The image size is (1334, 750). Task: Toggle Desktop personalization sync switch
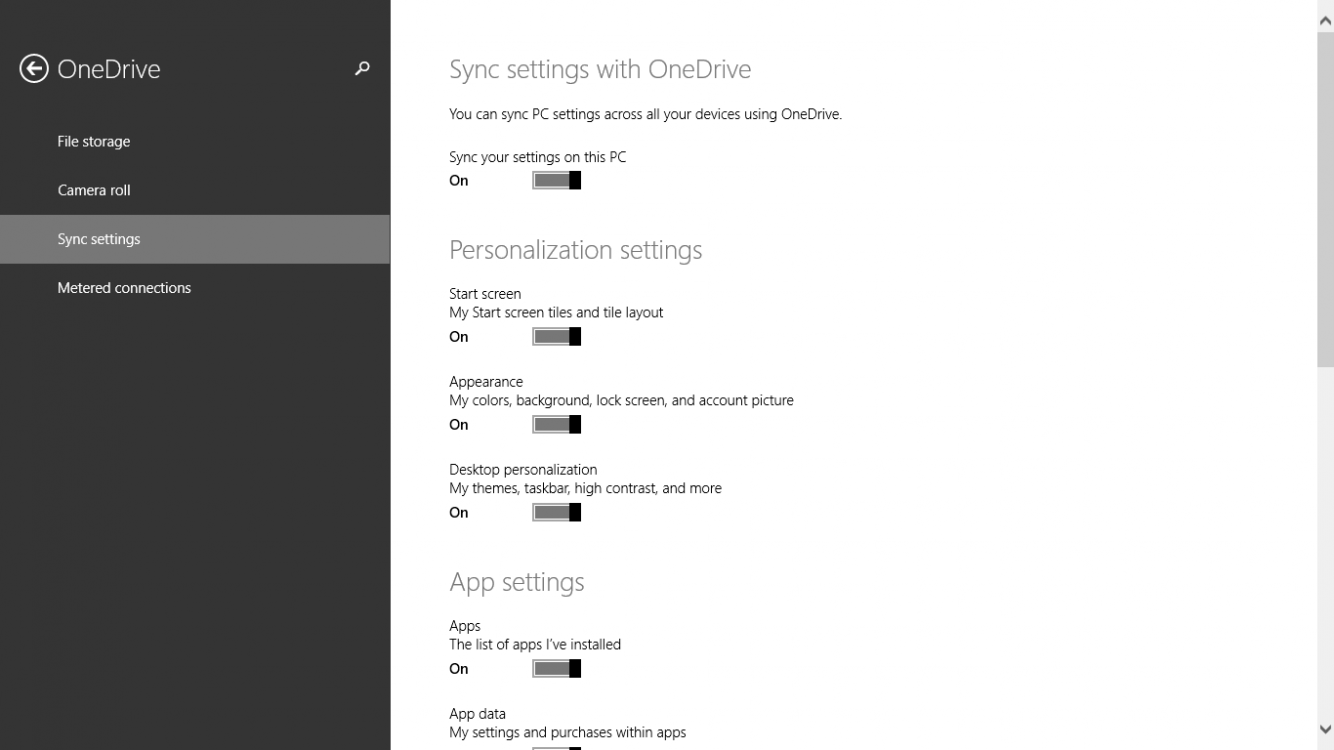[x=556, y=512]
